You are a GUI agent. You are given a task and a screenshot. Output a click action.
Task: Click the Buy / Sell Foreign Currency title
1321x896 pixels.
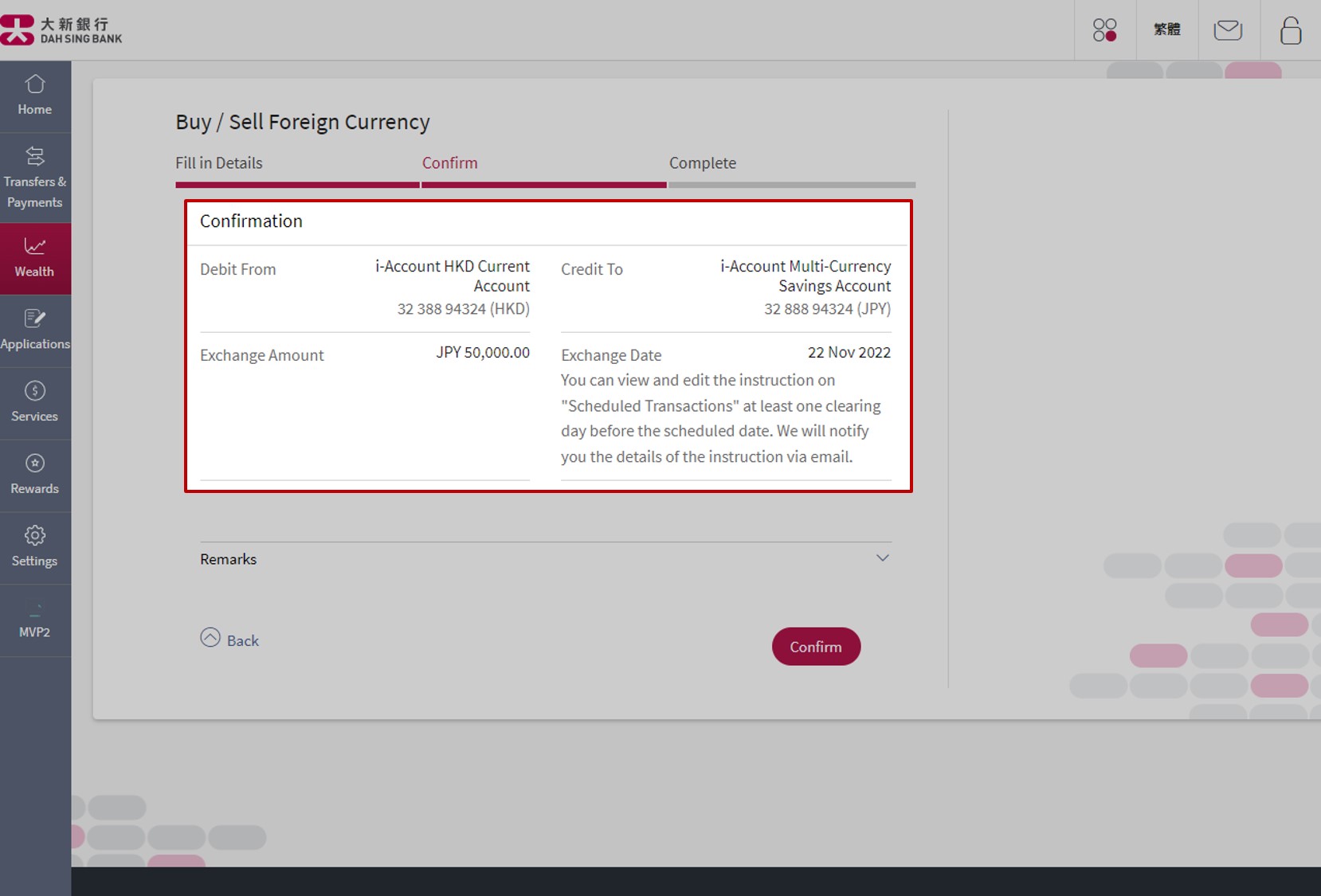(303, 122)
